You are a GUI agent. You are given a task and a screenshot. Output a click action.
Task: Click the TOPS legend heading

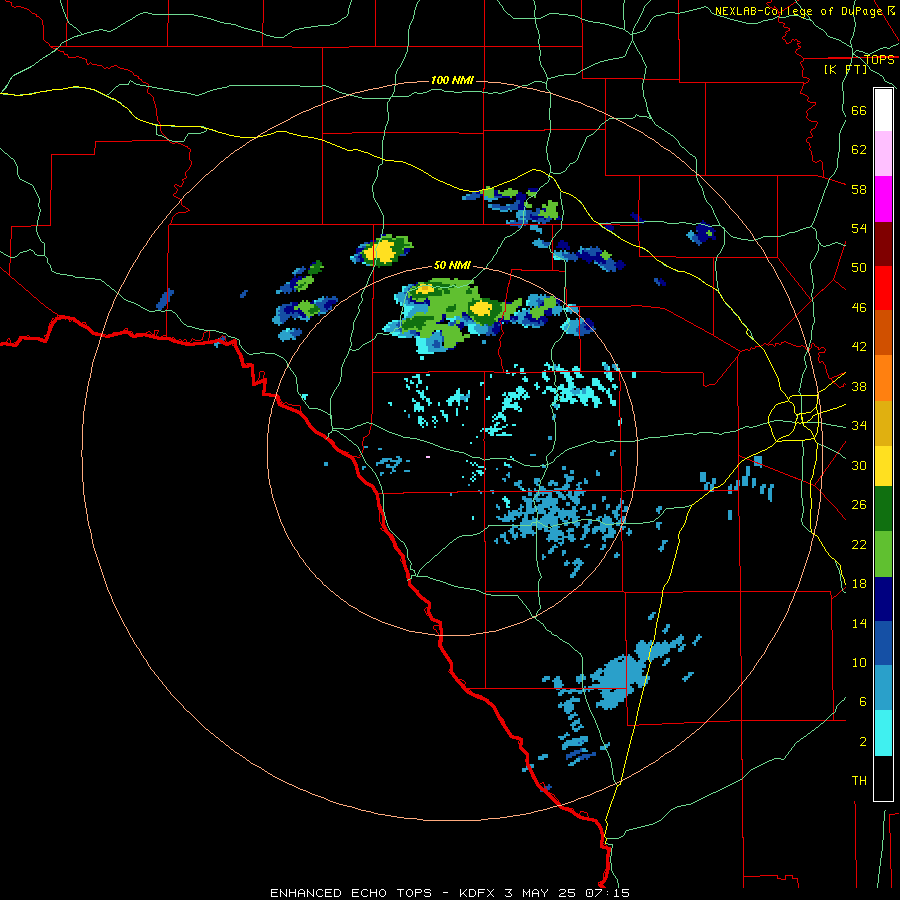879,59
